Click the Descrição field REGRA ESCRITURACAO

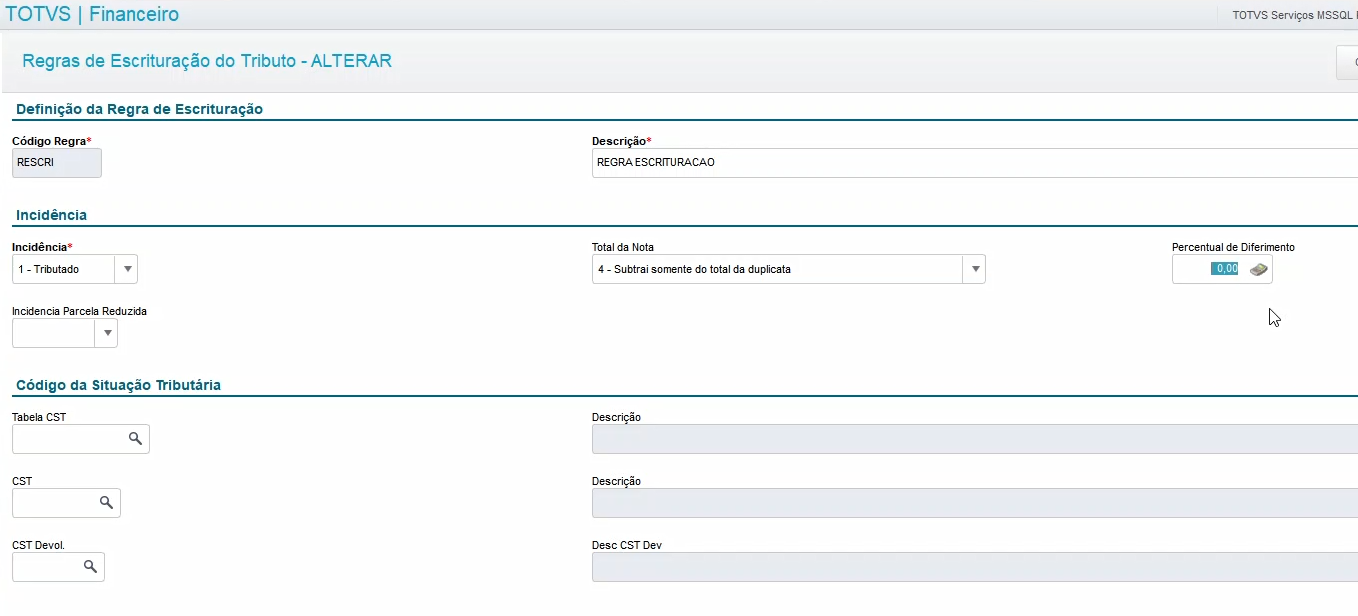[975, 162]
